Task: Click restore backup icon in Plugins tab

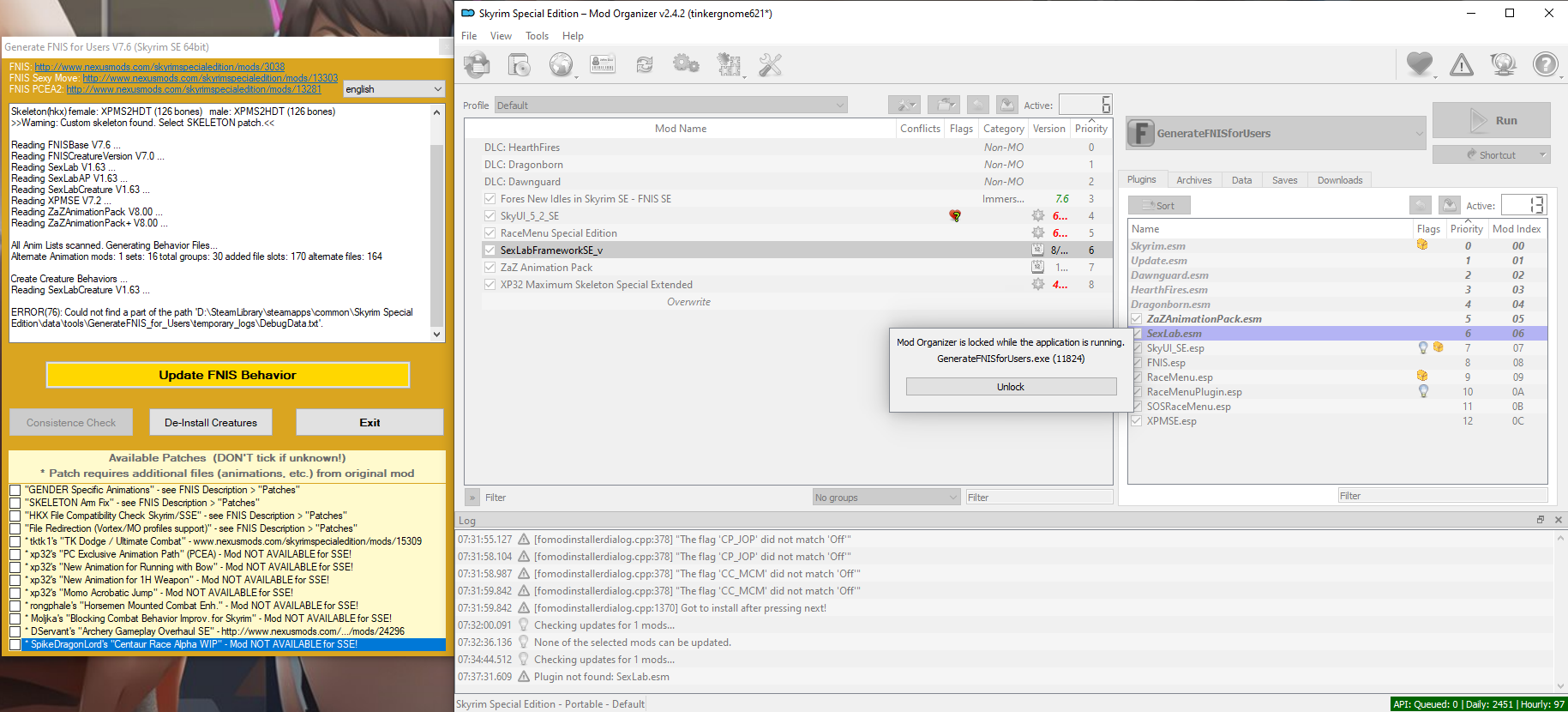Action: pyautogui.click(x=1421, y=205)
